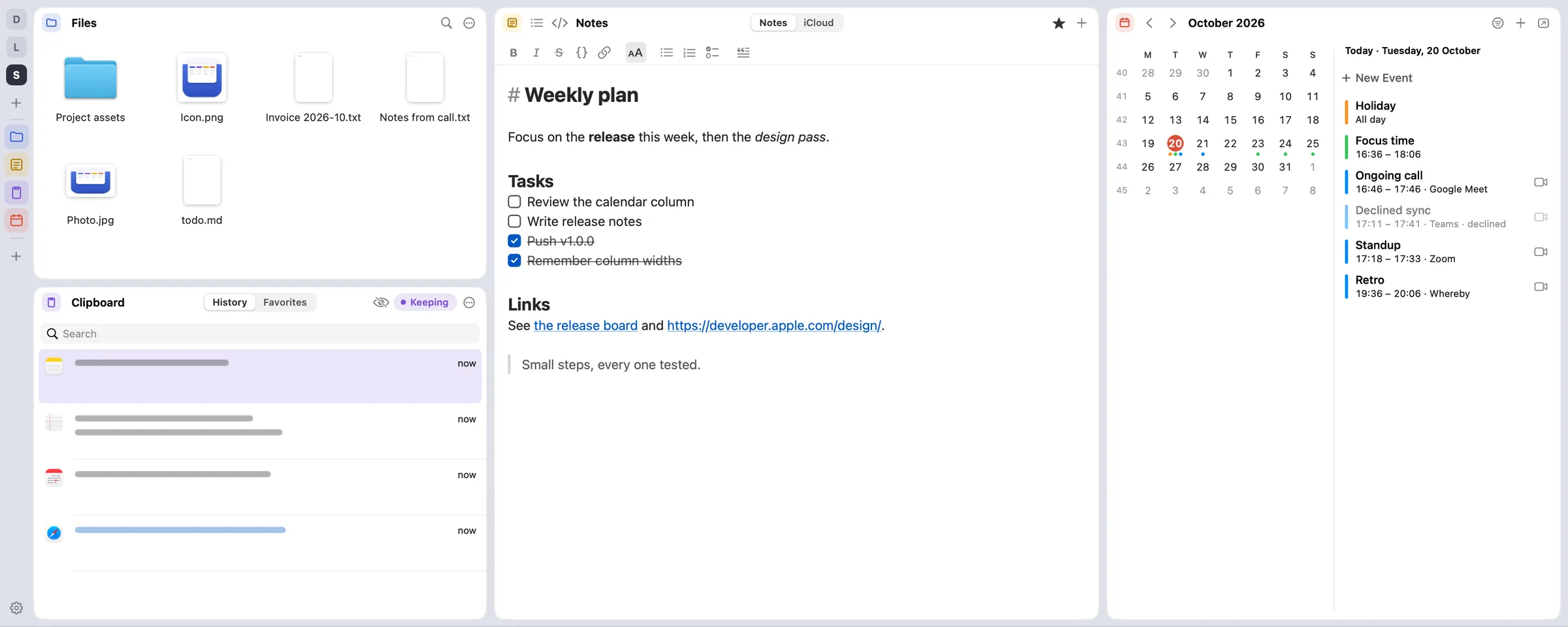Image resolution: width=1568 pixels, height=627 pixels.
Task: Open settings gear in the sidebar
Action: pyautogui.click(x=16, y=608)
